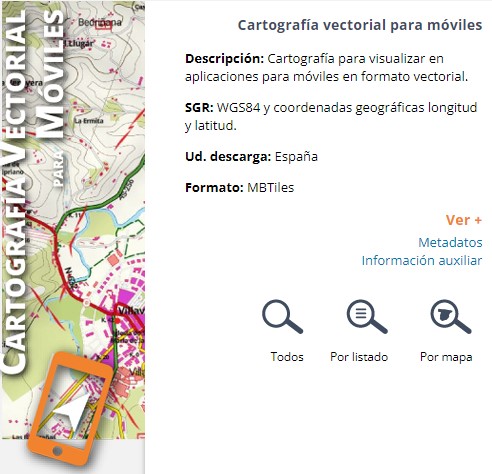Screen dimensions: 492x474
Task: Click the SGR WGS84 coordinates text
Action: click(331, 117)
